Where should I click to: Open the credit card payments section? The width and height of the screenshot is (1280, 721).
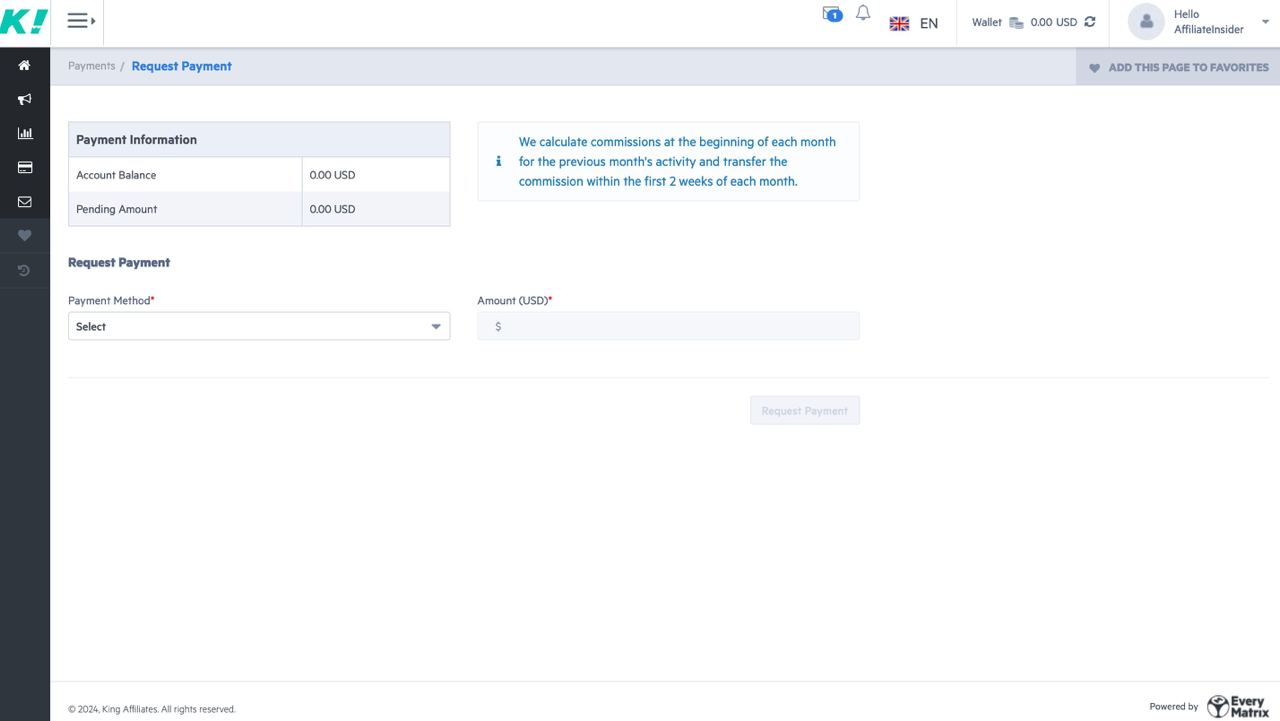click(25, 167)
